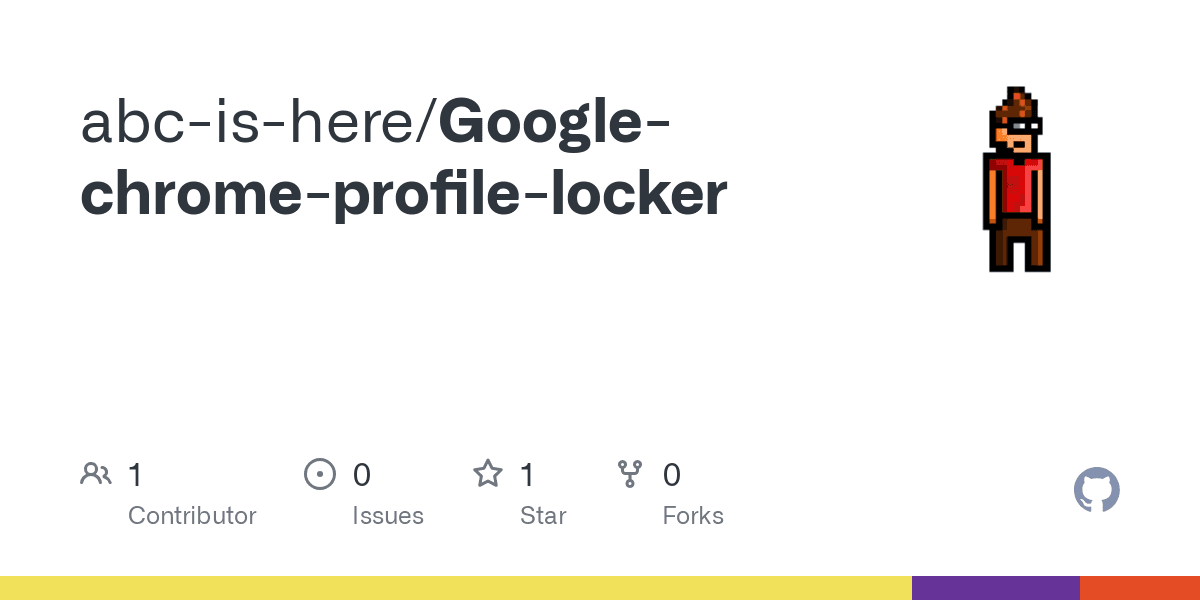Select the Star label
The image size is (1200, 600).
point(543,516)
